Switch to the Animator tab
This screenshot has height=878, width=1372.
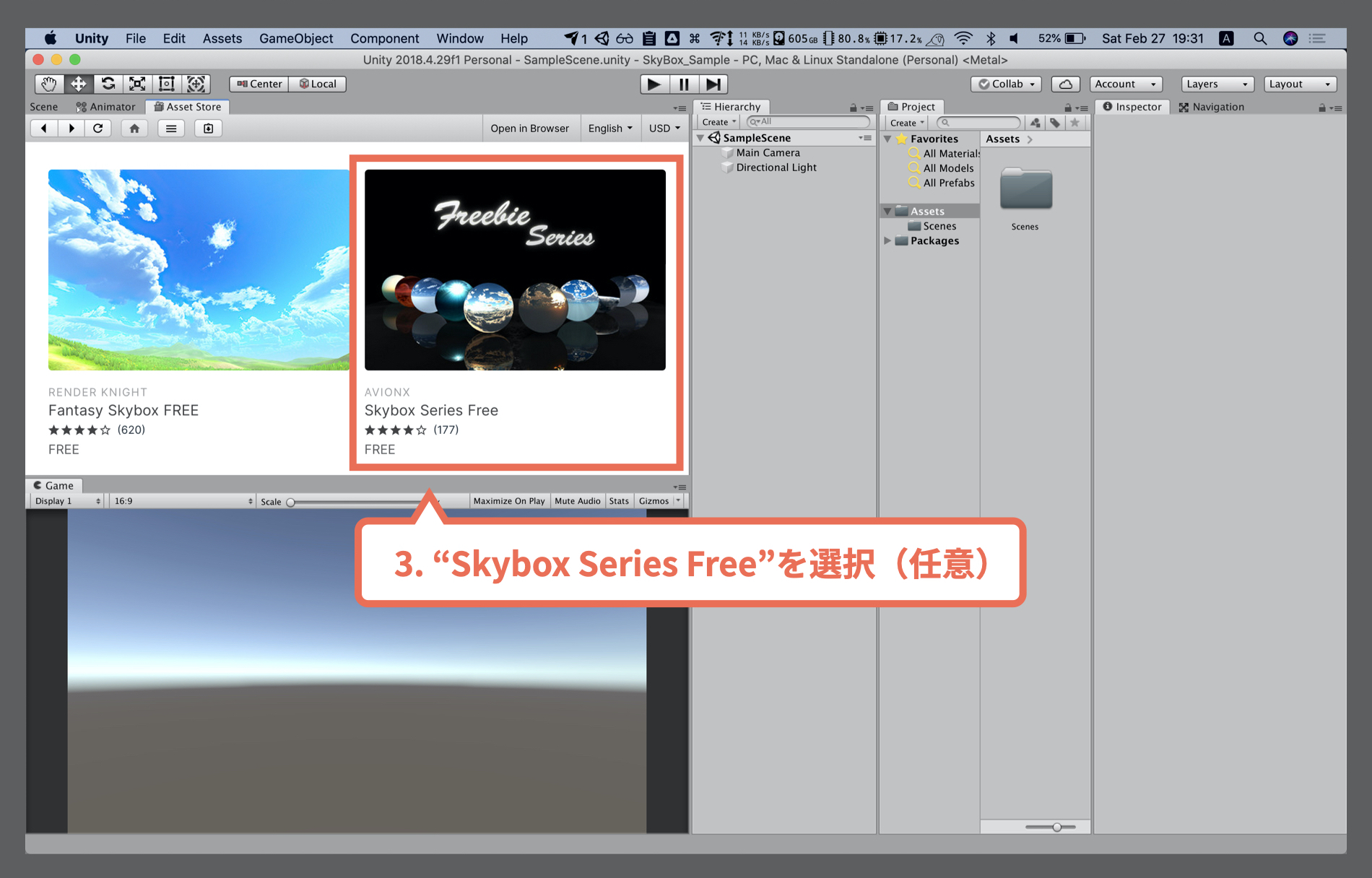coord(105,107)
